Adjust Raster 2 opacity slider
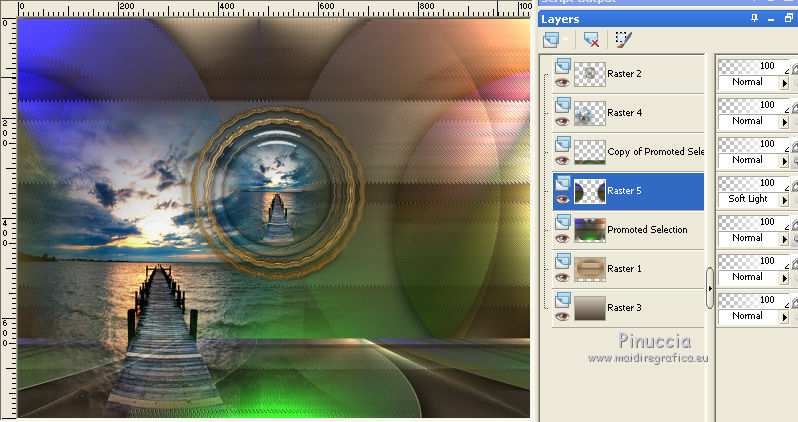The image size is (798, 422). [x=753, y=66]
